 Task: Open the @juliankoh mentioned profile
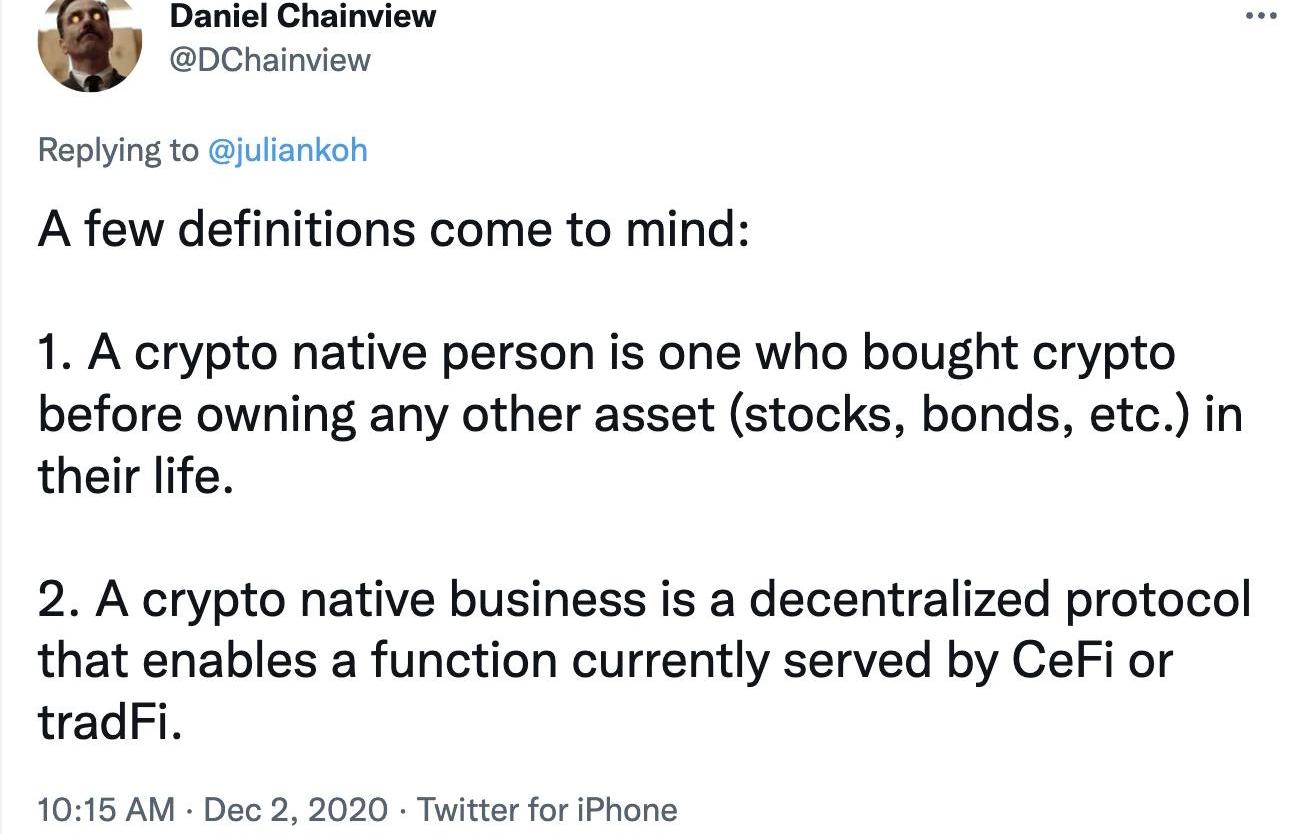287,151
